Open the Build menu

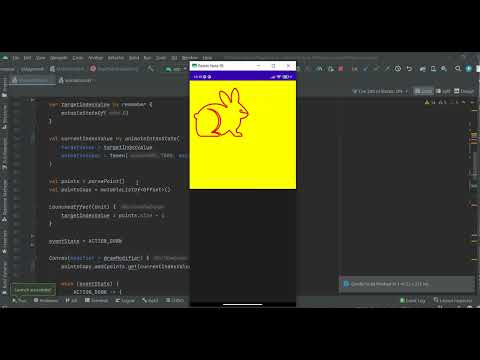coord(134,58)
